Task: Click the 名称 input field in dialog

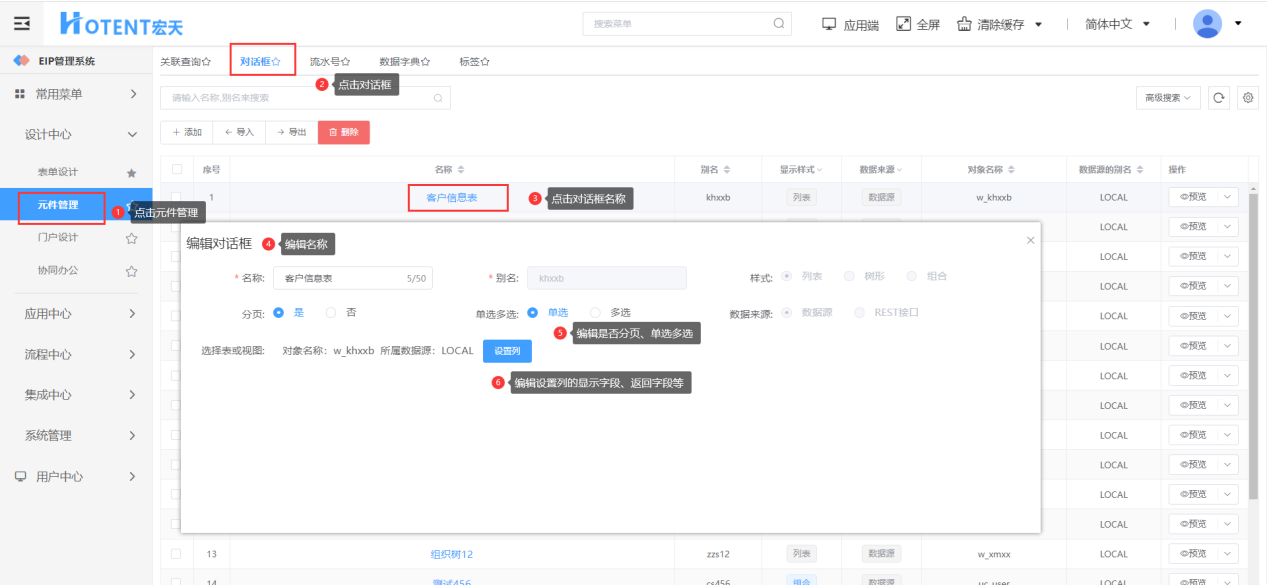Action: pos(340,278)
